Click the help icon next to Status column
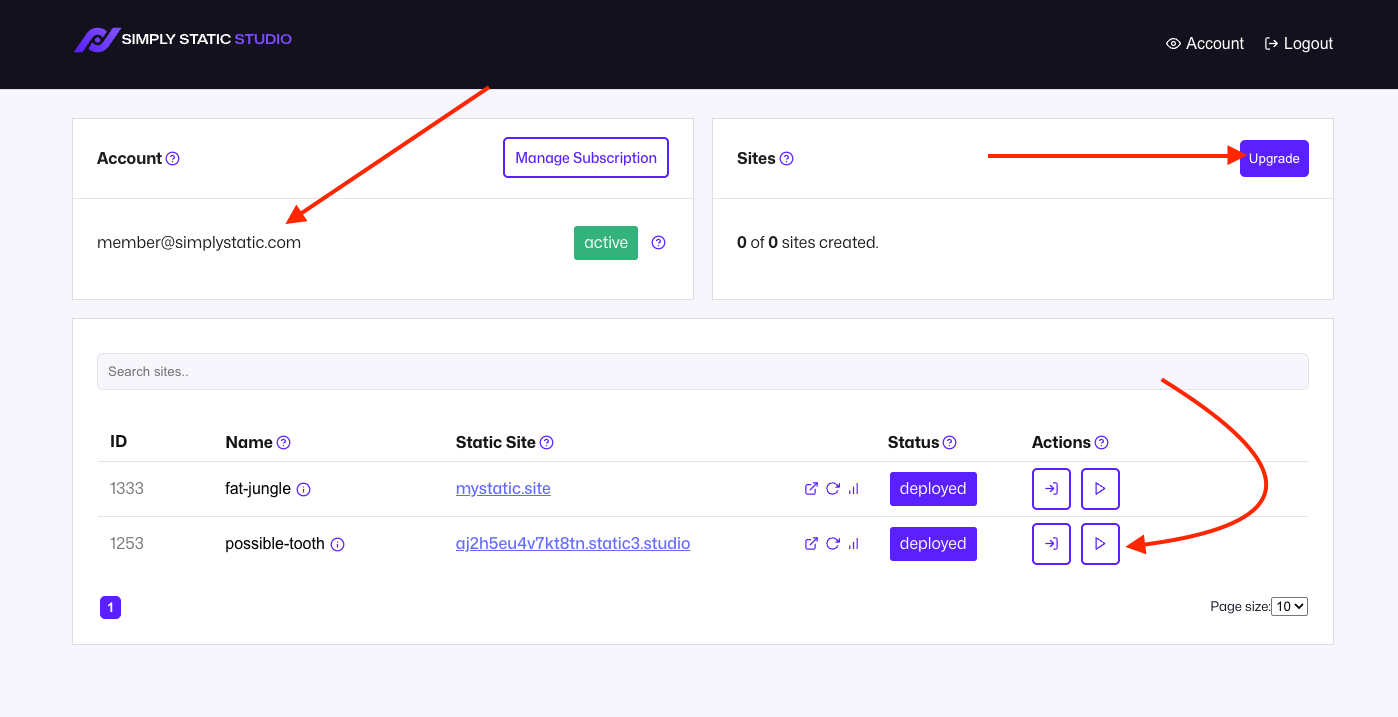Screen dimensions: 1398x717 click(950, 443)
